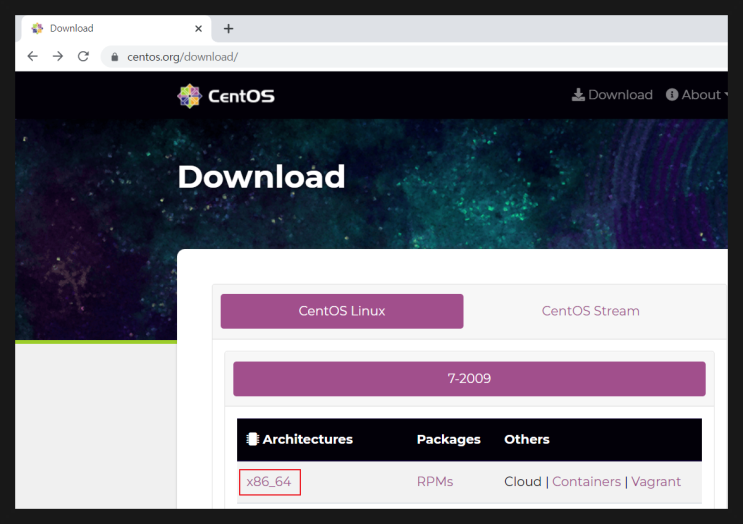
Task: Open the RPMs packages link
Action: [x=435, y=482]
